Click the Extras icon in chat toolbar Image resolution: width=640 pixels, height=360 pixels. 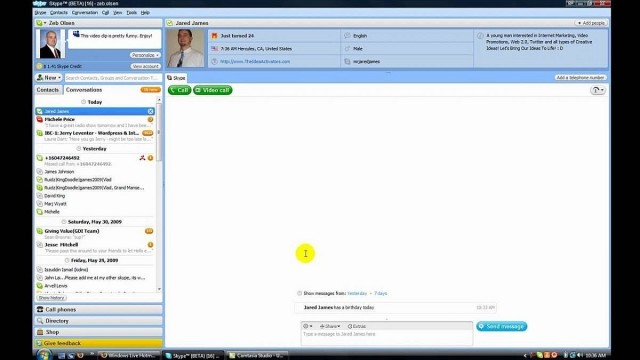350,326
